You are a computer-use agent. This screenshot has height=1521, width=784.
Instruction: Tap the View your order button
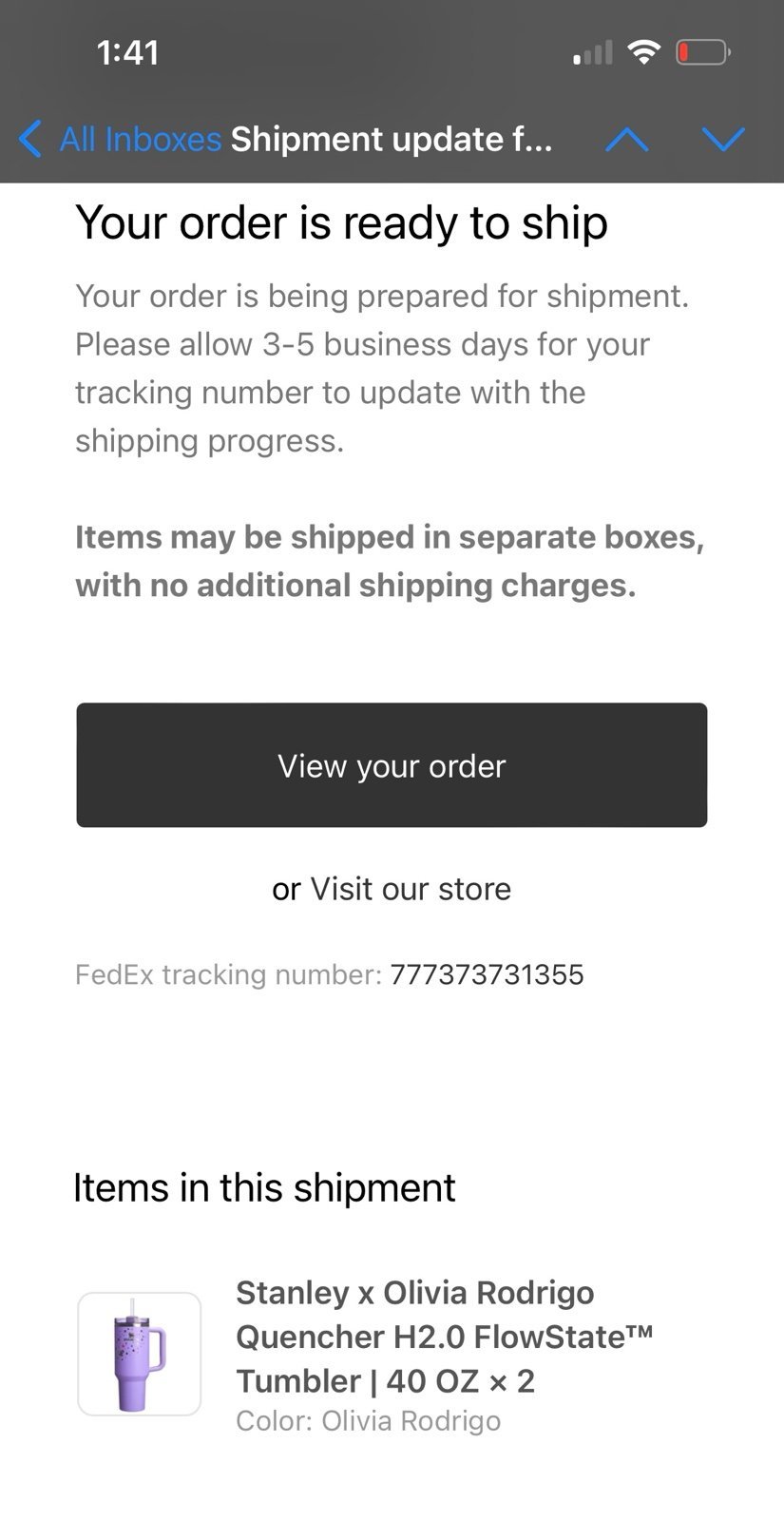pos(392,765)
